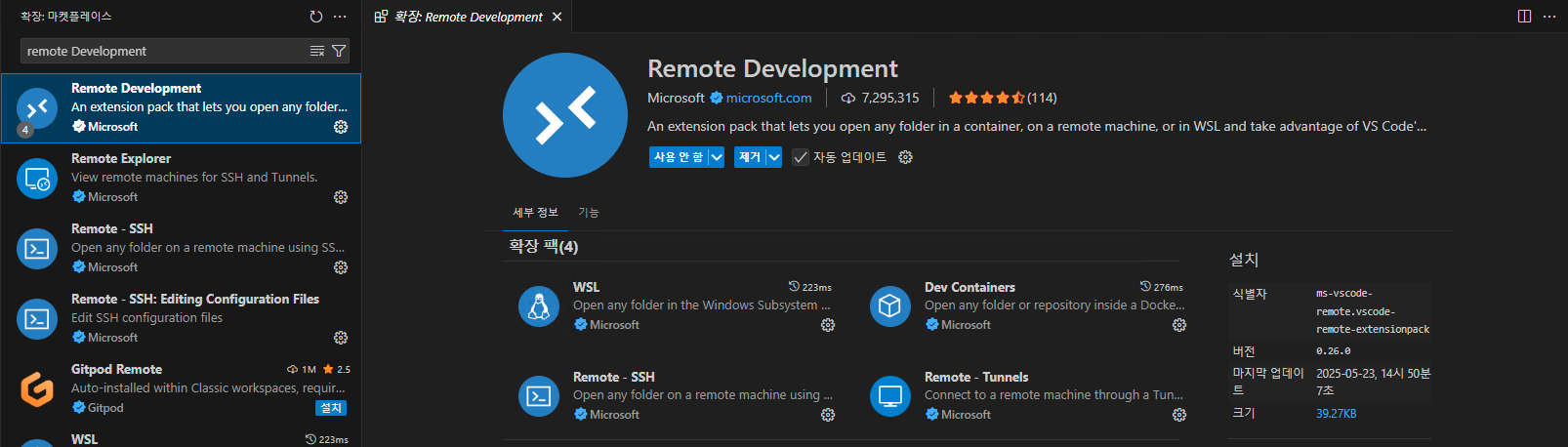Screen dimensions: 1568x447
Task: Click the Microsoft publisher name in header
Action: pos(676,98)
